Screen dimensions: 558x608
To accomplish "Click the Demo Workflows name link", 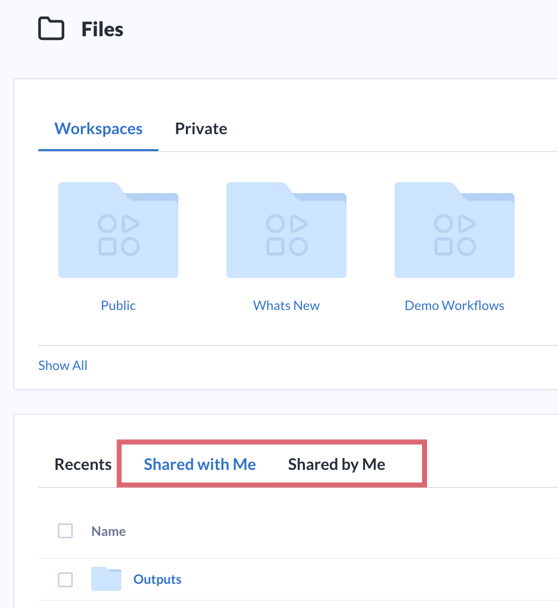I will point(454,306).
